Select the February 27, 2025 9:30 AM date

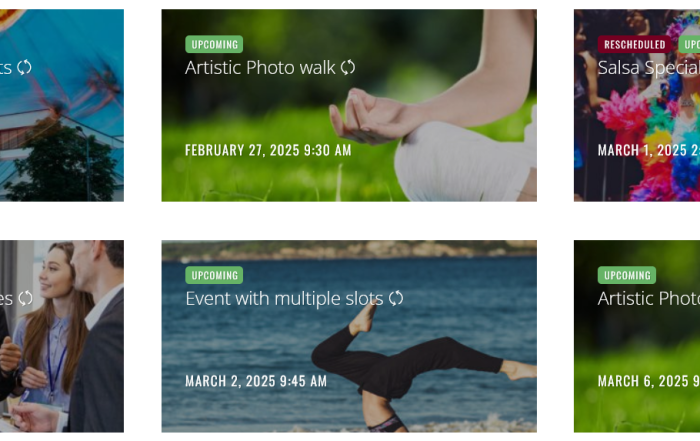click(268, 150)
